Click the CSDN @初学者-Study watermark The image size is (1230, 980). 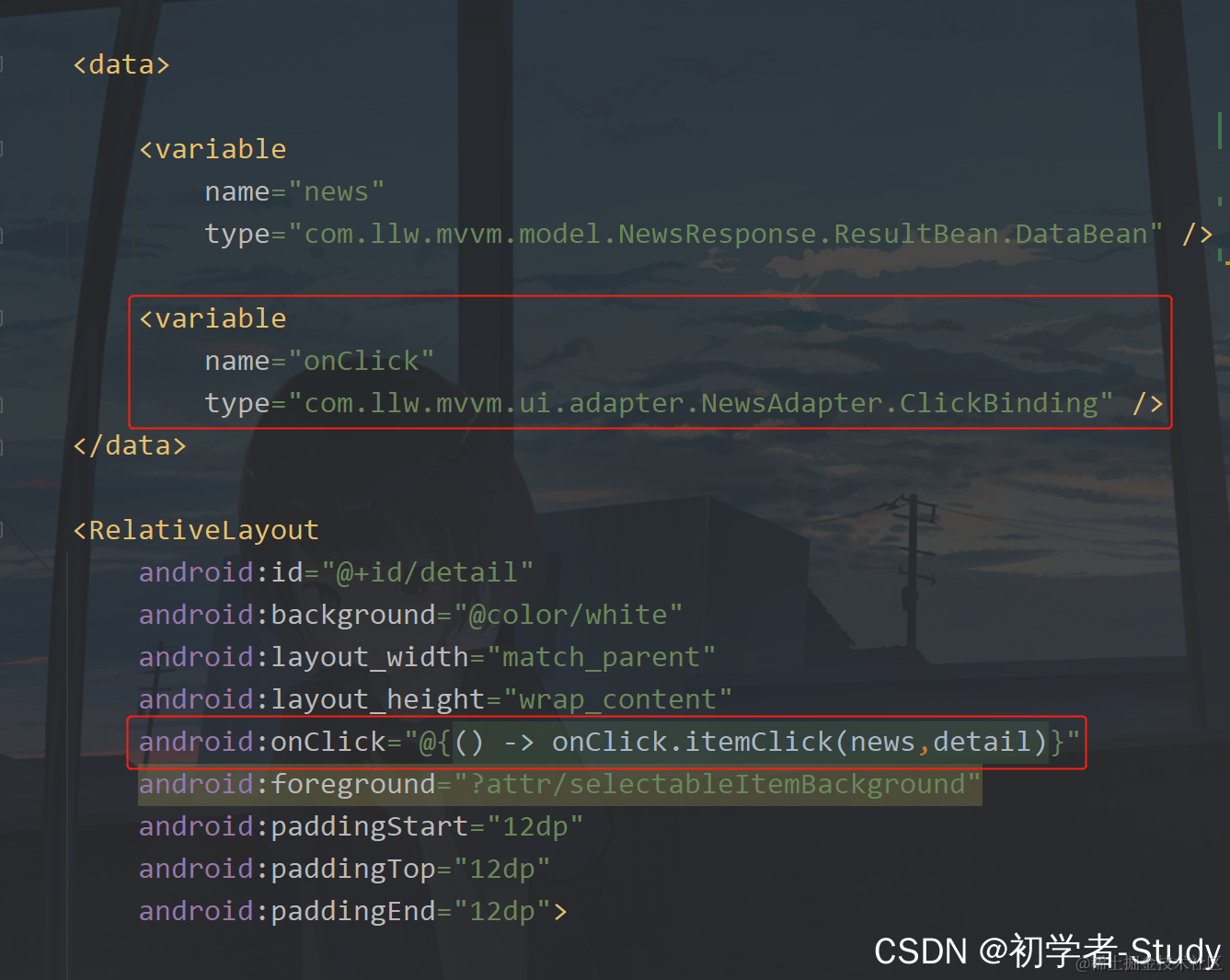coord(1047,951)
